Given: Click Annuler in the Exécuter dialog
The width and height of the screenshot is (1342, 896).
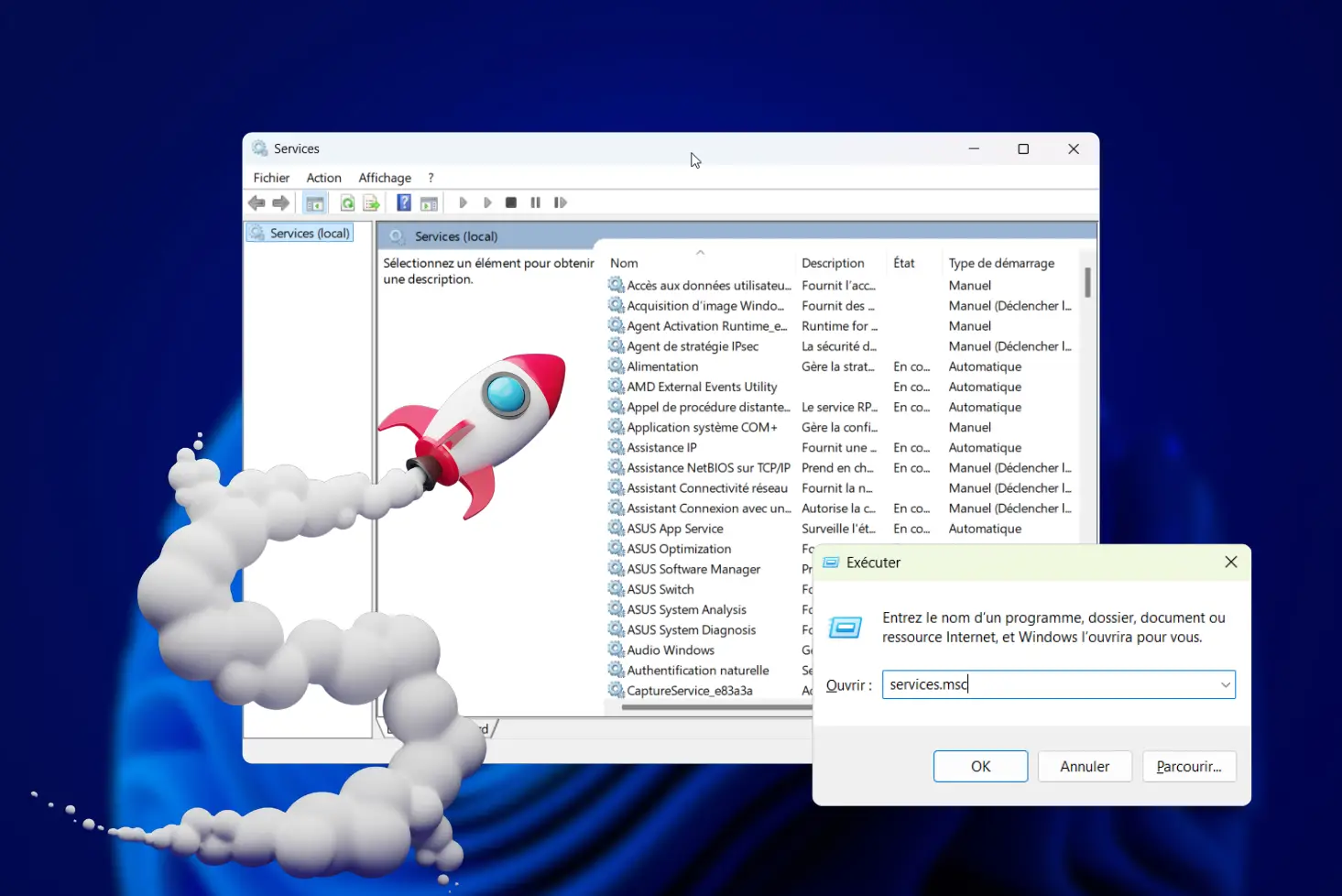Looking at the screenshot, I should [x=1085, y=767].
